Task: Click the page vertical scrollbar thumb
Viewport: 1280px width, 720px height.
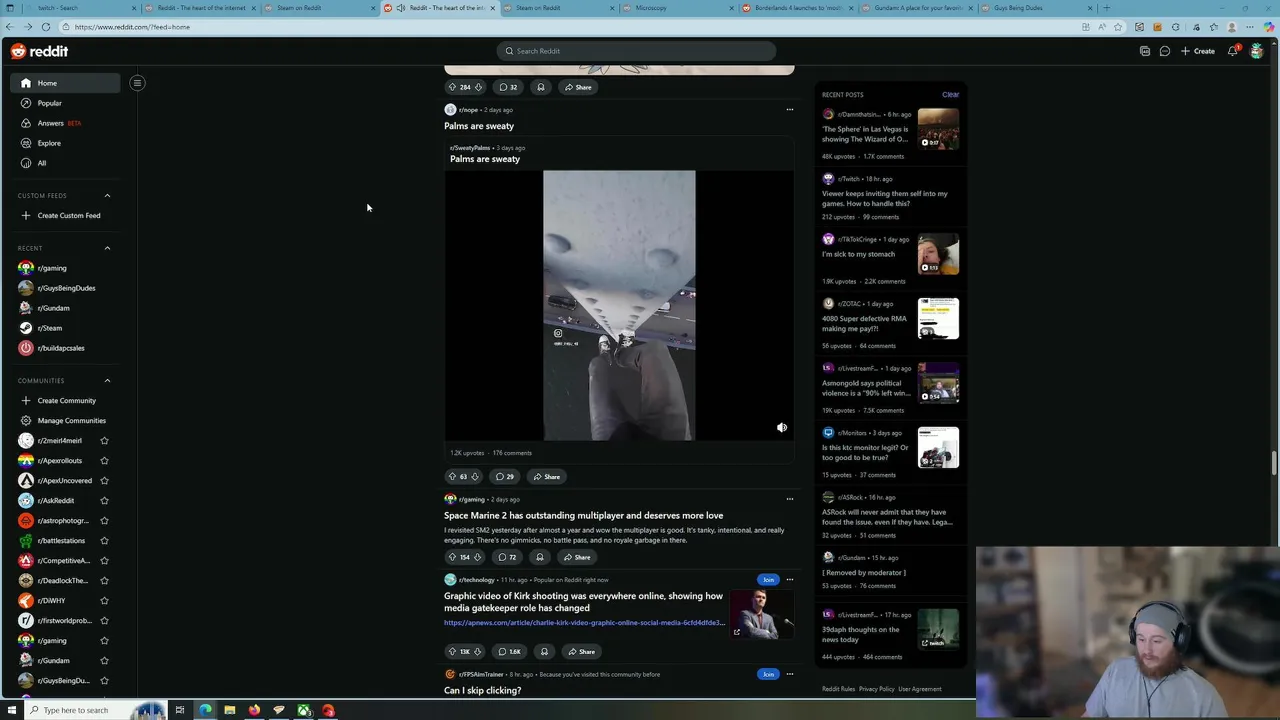Action: 1274,464
